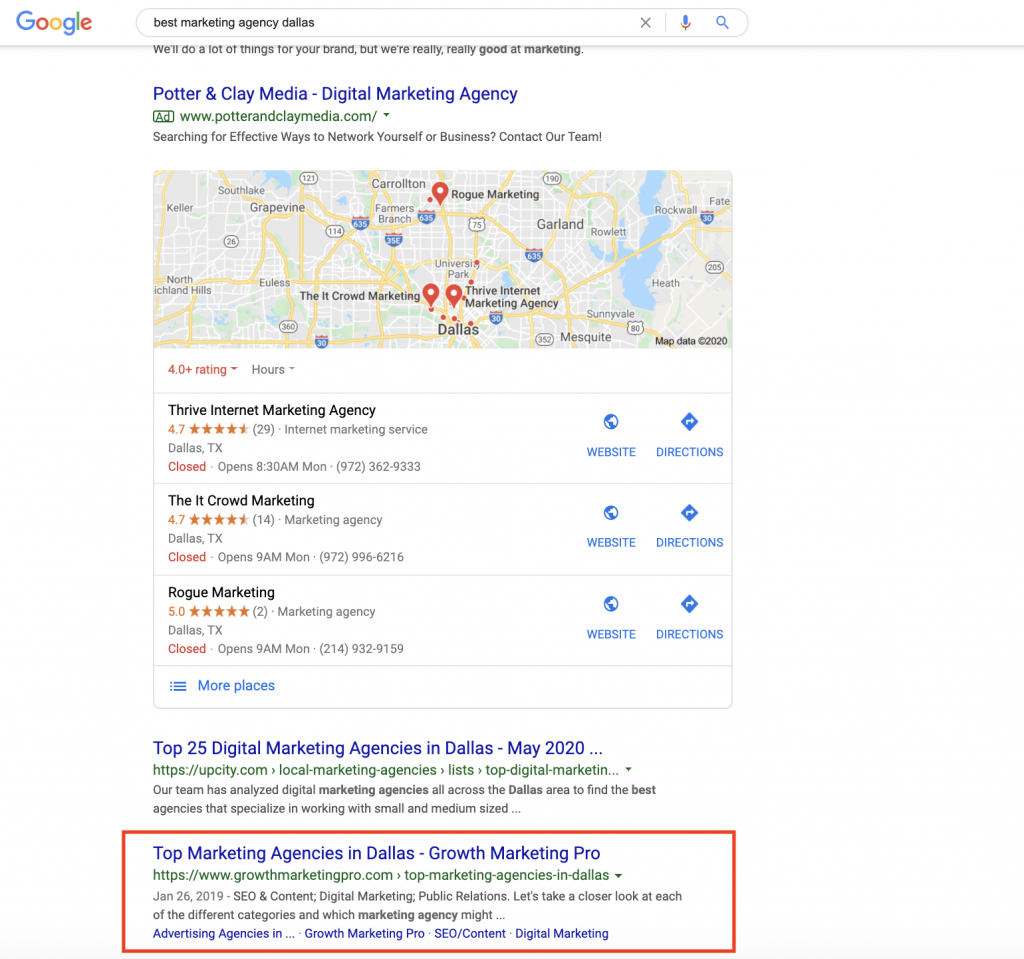Click the growthmarketingpro.com breadcrumb URL
This screenshot has width=1024, height=959.
point(381,875)
